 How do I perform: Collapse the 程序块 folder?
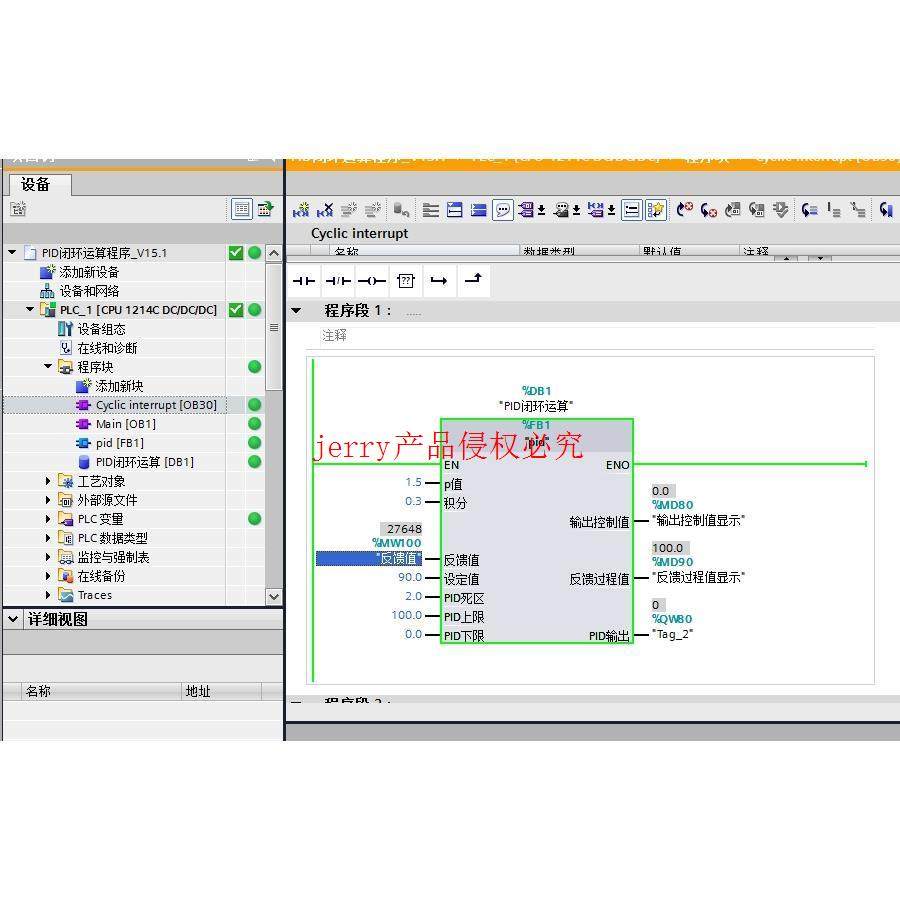(x=48, y=366)
